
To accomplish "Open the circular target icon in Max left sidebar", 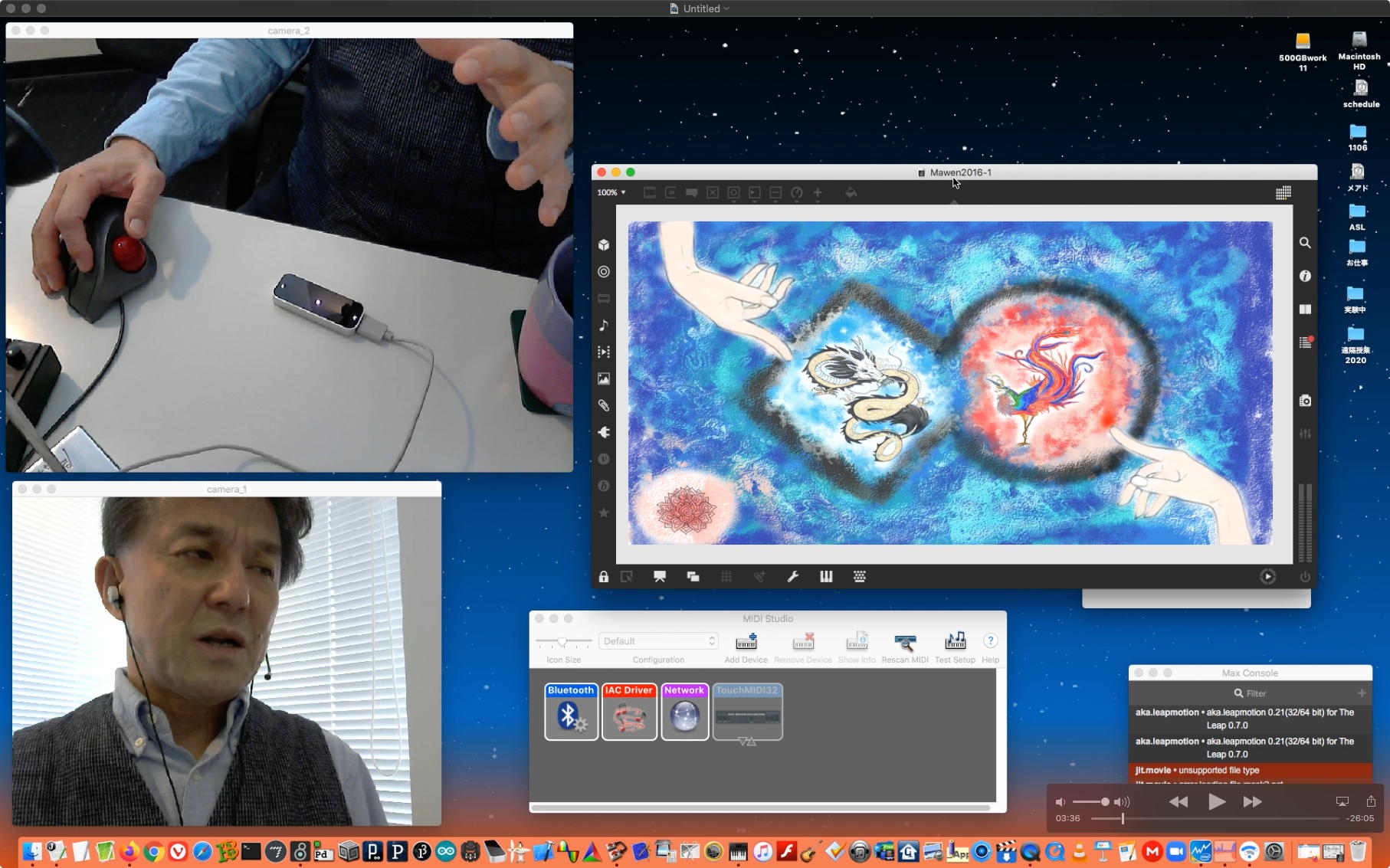I will [x=604, y=272].
